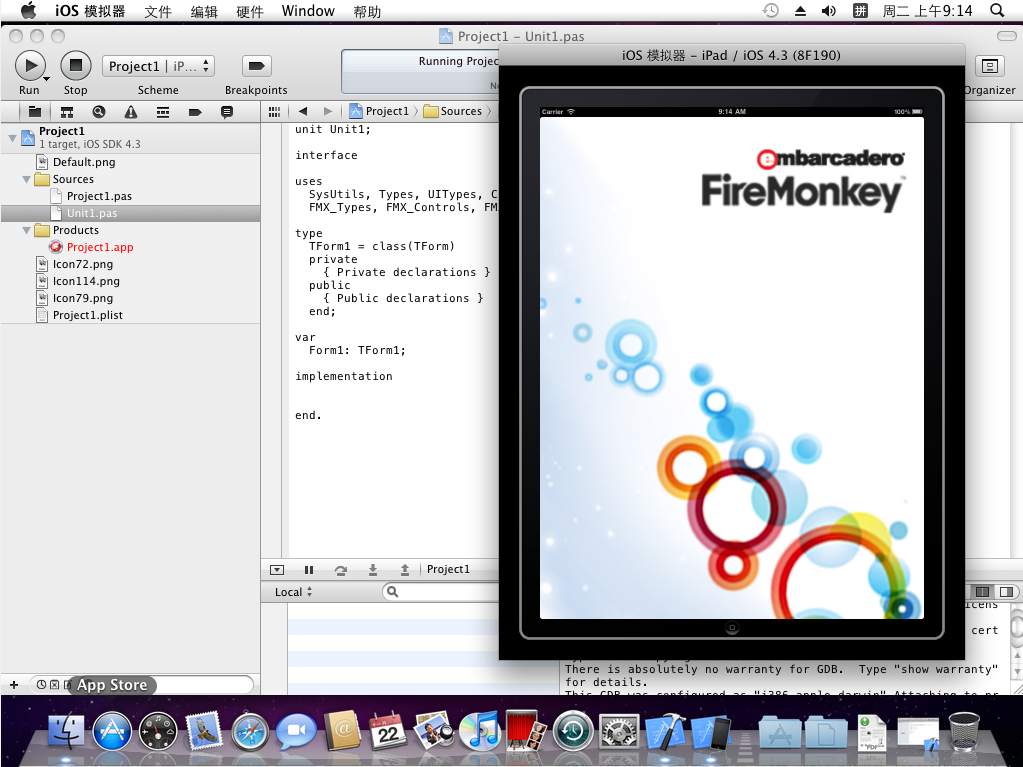Hide the debug area toggle icon
This screenshot has width=1023, height=767.
[277, 570]
